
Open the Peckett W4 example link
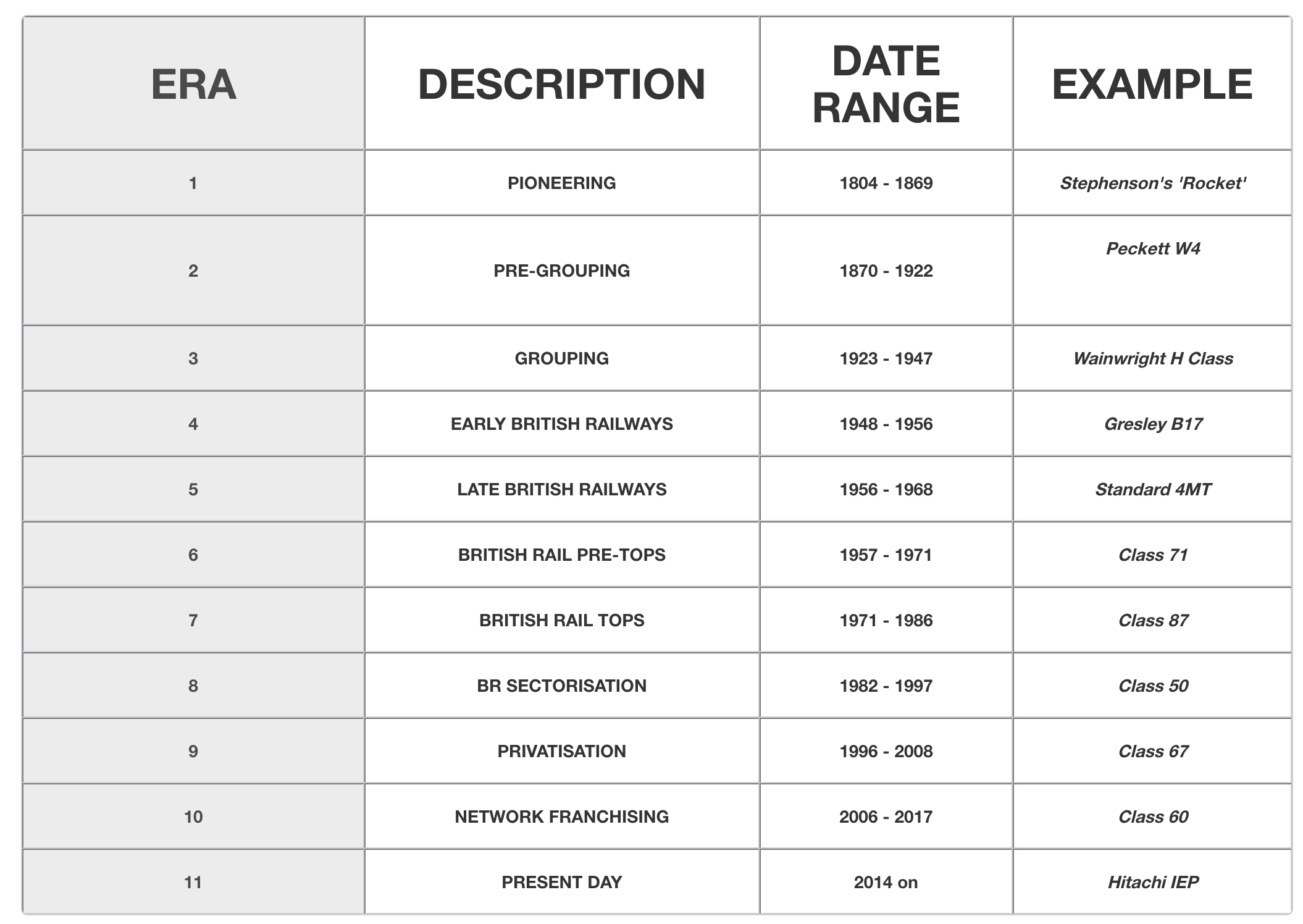coord(1152,248)
